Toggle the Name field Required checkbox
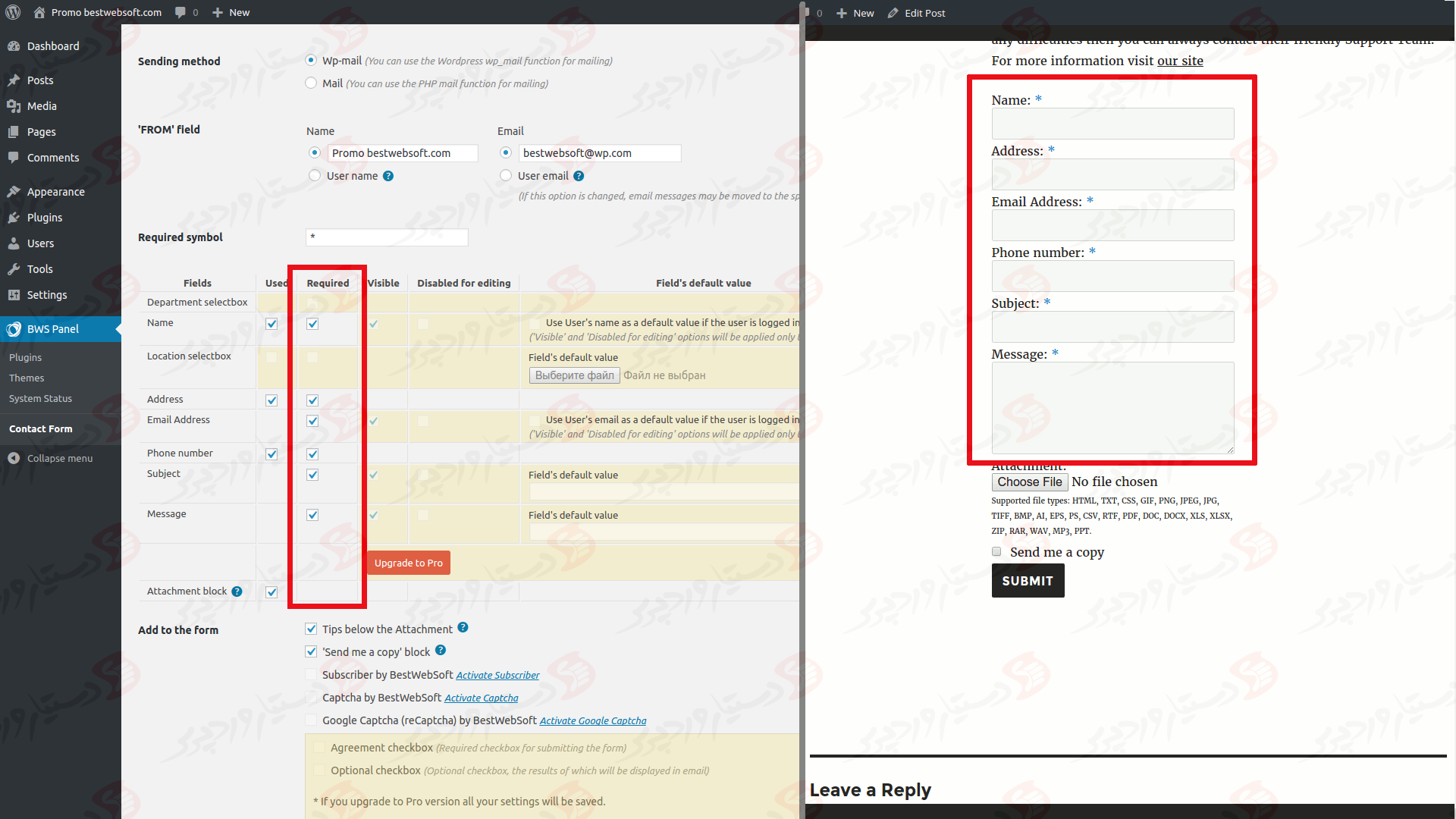 [312, 323]
